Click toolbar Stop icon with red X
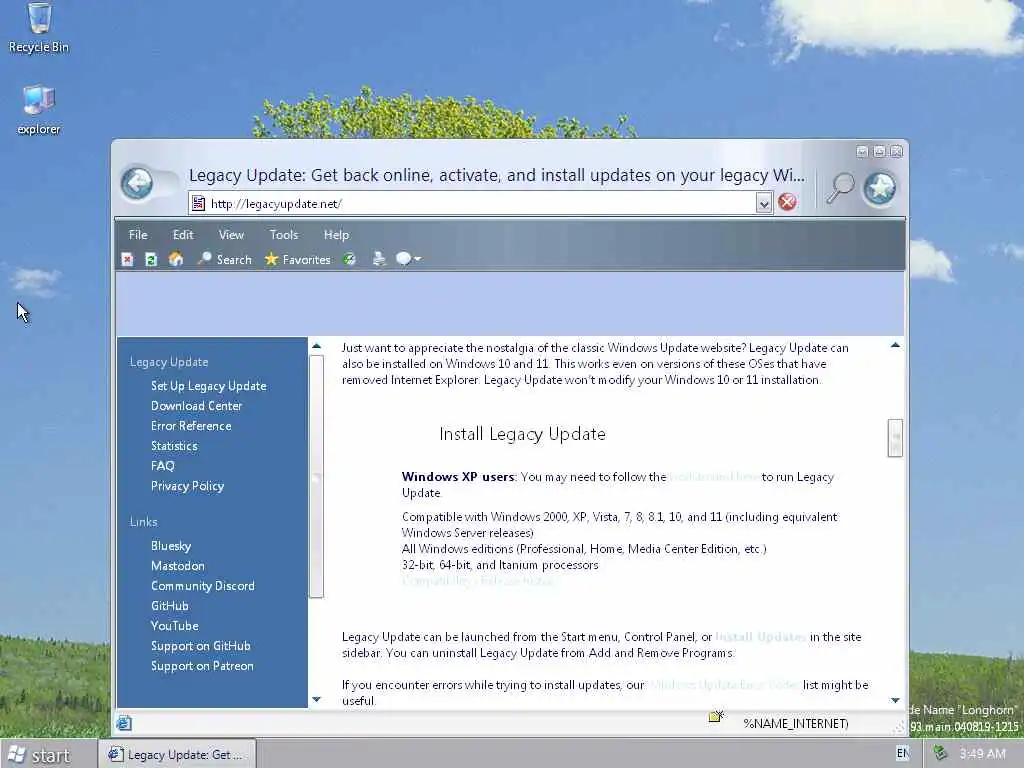The width and height of the screenshot is (1024, 768). tap(127, 260)
